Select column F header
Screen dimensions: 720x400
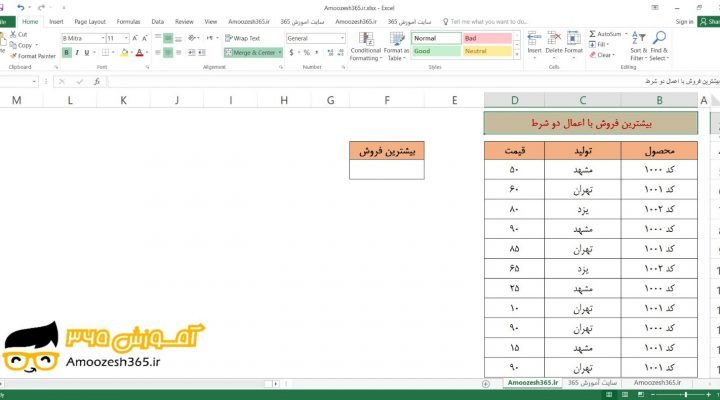(387, 100)
